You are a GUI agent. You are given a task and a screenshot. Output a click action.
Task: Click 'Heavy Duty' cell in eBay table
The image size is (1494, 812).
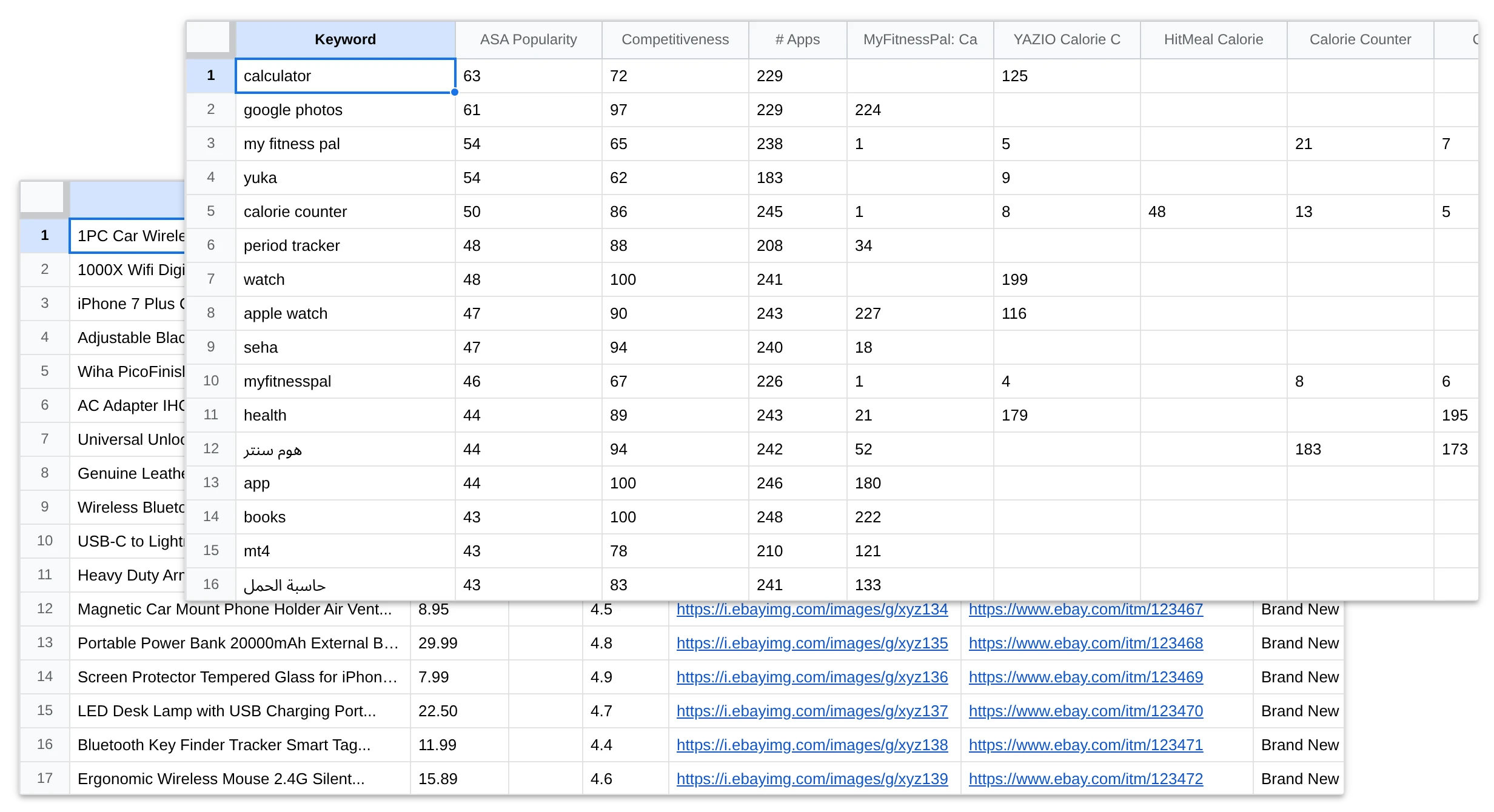pos(127,575)
